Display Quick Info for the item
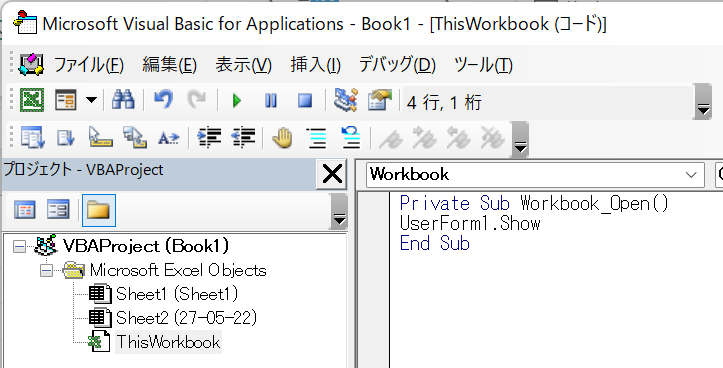This screenshot has height=368, width=723. tap(100, 138)
